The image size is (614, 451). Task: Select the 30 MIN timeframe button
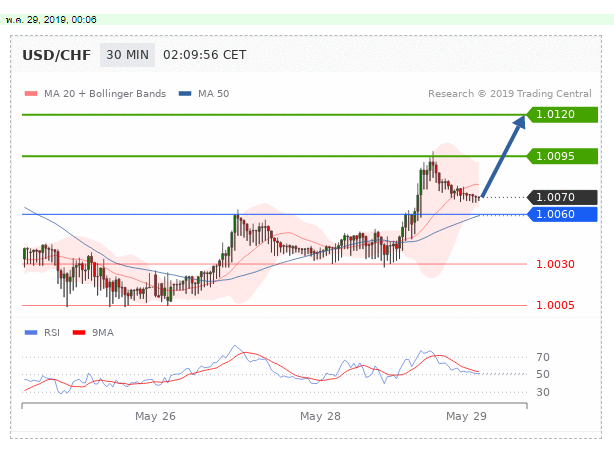[127, 55]
